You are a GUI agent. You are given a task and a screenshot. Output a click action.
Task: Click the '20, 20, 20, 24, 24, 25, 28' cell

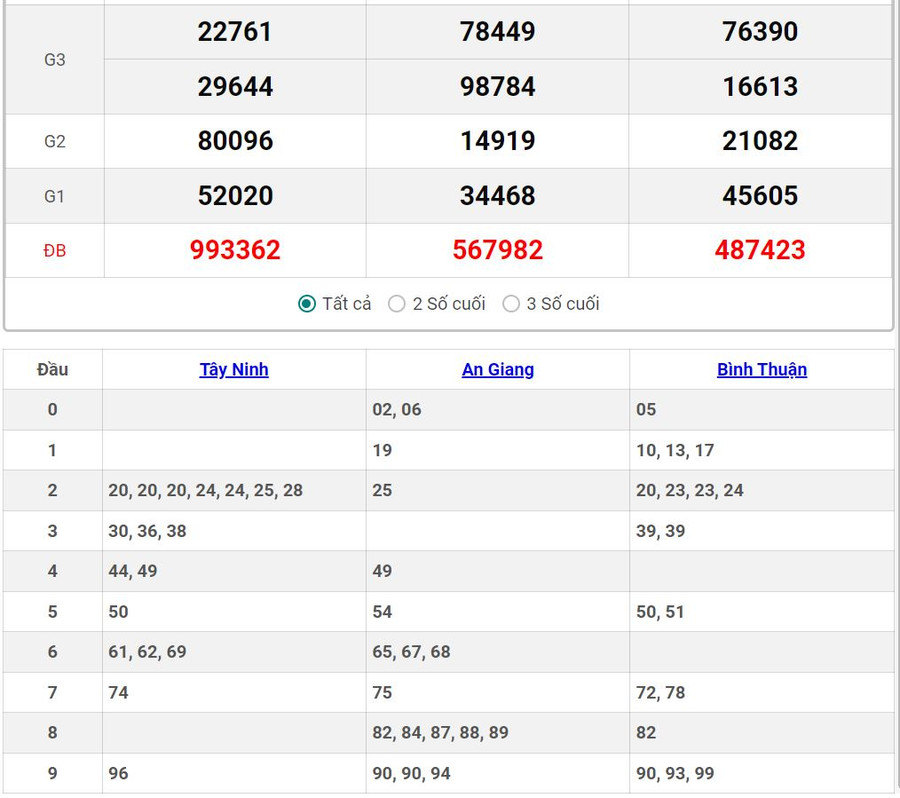click(205, 490)
